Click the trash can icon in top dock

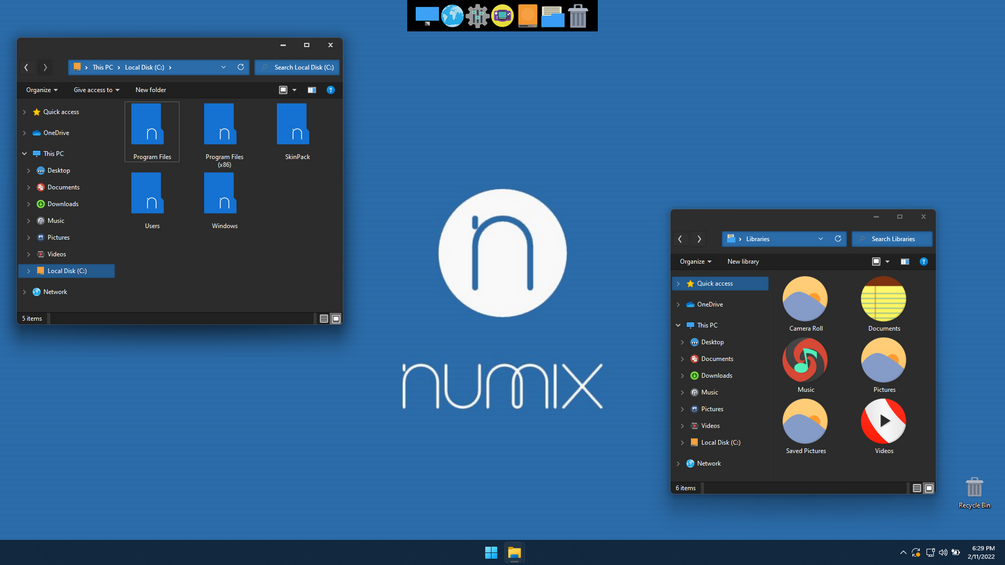coord(577,15)
